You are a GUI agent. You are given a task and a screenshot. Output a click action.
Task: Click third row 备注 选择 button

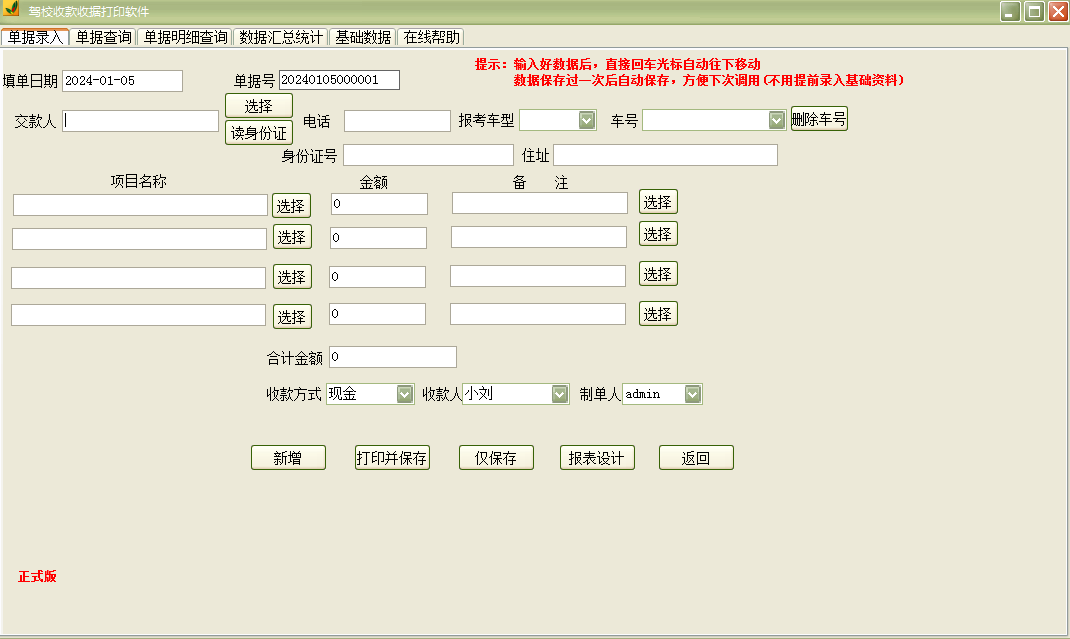pyautogui.click(x=659, y=274)
